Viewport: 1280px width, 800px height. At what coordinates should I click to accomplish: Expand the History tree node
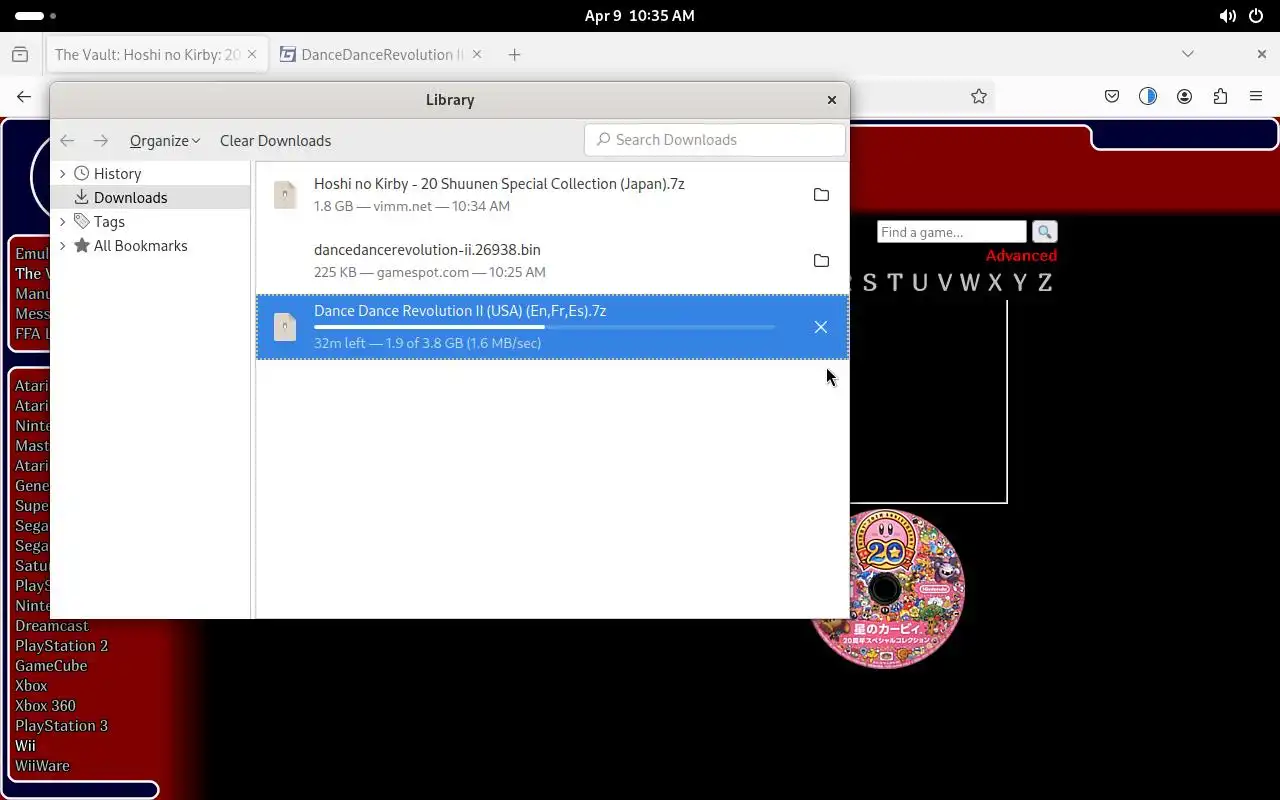tap(63, 174)
